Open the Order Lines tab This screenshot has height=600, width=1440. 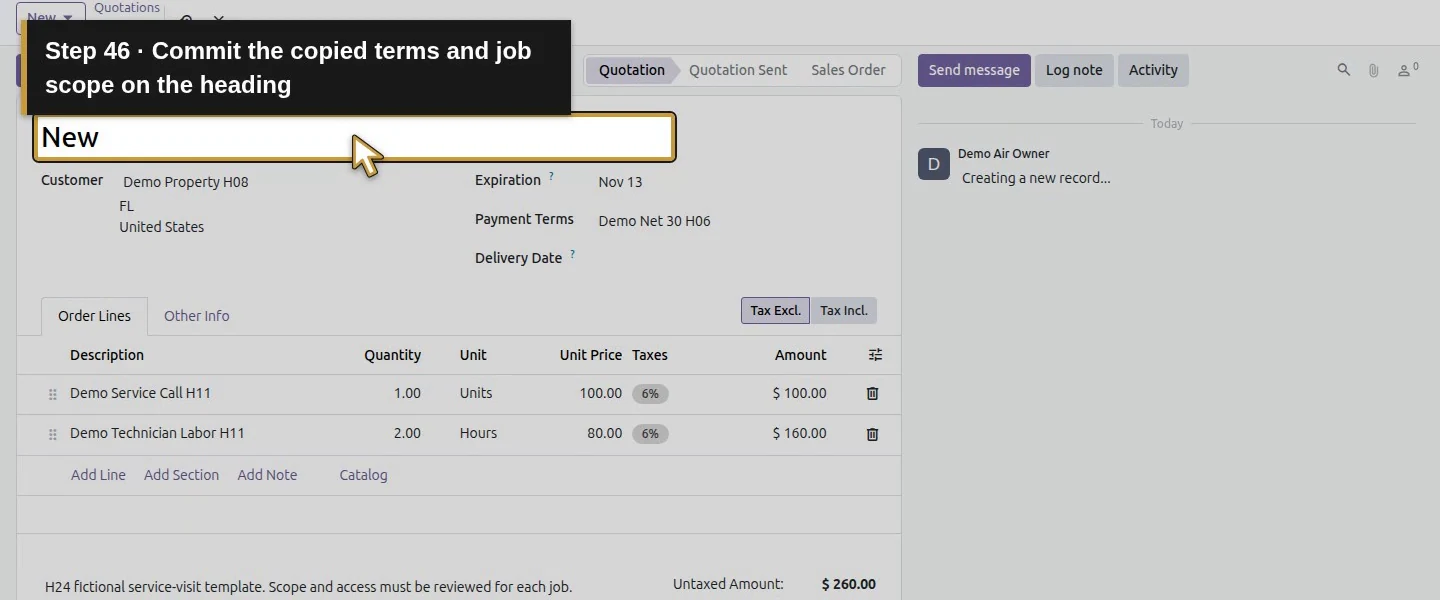94,316
